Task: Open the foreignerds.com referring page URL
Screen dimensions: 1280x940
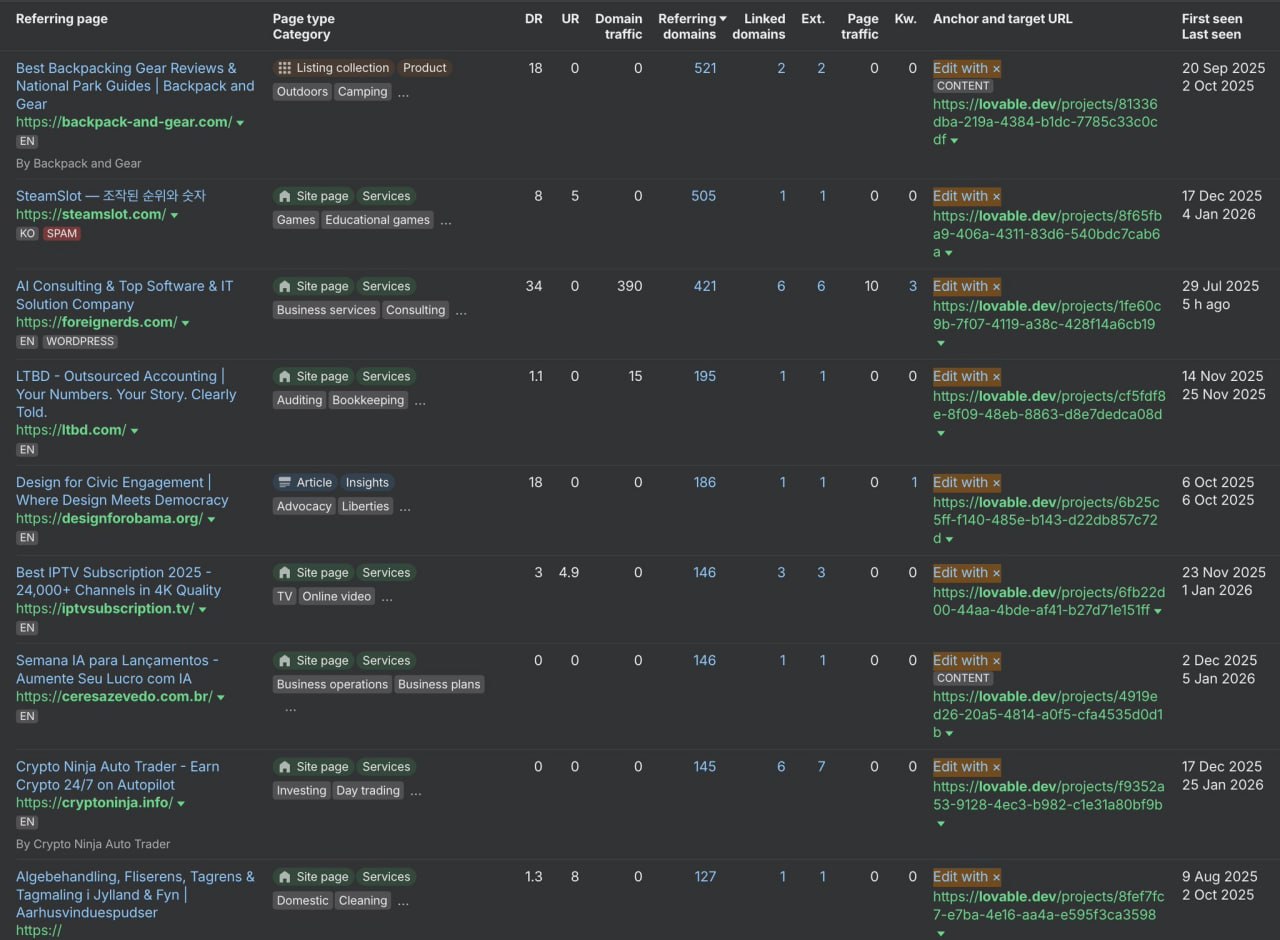Action: pos(96,322)
